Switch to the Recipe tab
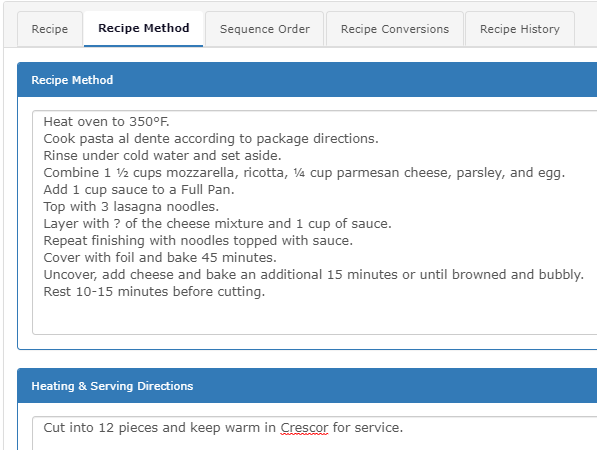Viewport: 597px width, 450px height. point(50,29)
